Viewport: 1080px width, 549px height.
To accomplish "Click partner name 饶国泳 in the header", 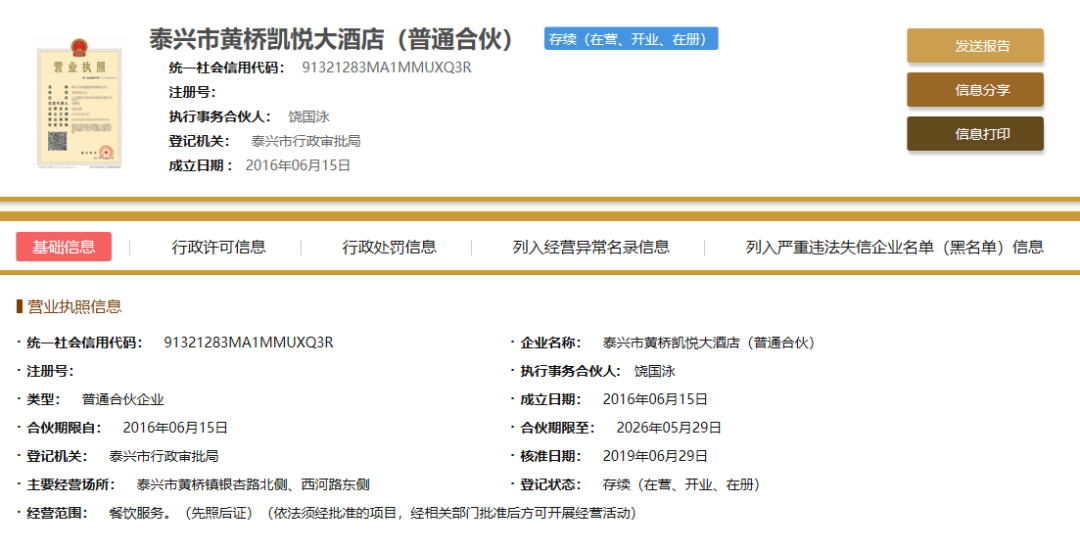I will (309, 116).
